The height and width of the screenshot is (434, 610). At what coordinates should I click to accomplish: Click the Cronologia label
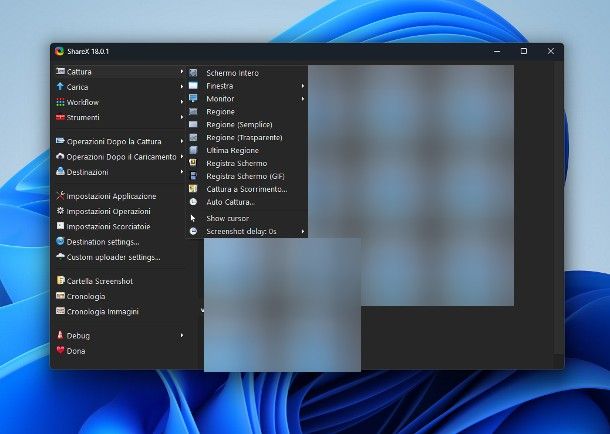point(86,296)
